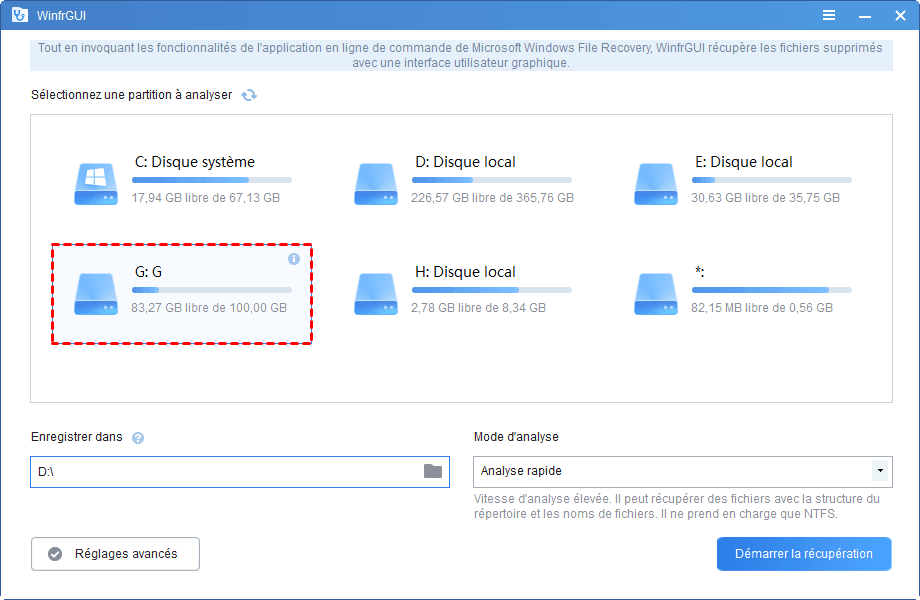Click the H: drive usage bar
This screenshot has width=920, height=600.
[x=492, y=290]
